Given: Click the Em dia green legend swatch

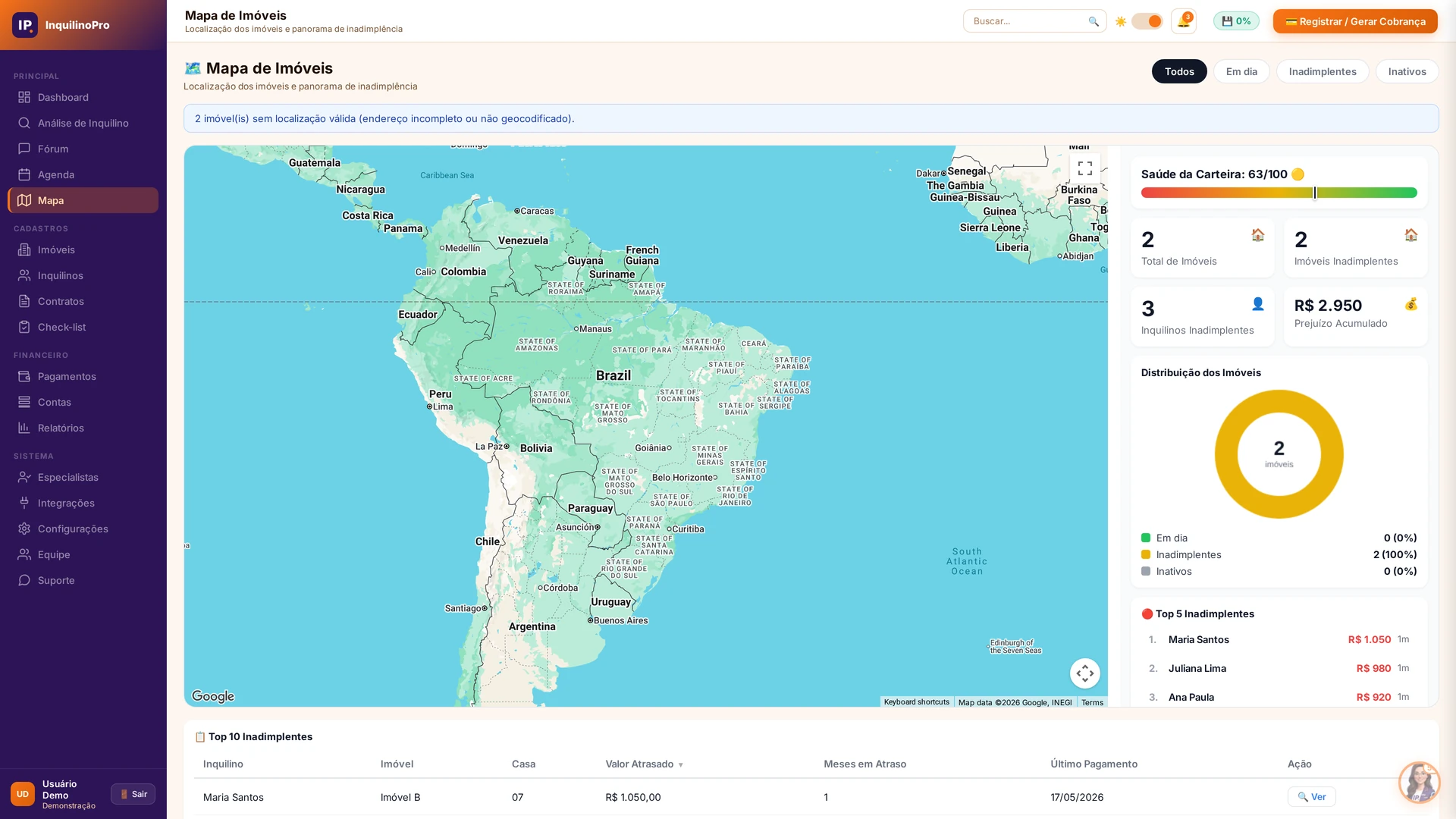Looking at the screenshot, I should [1146, 538].
